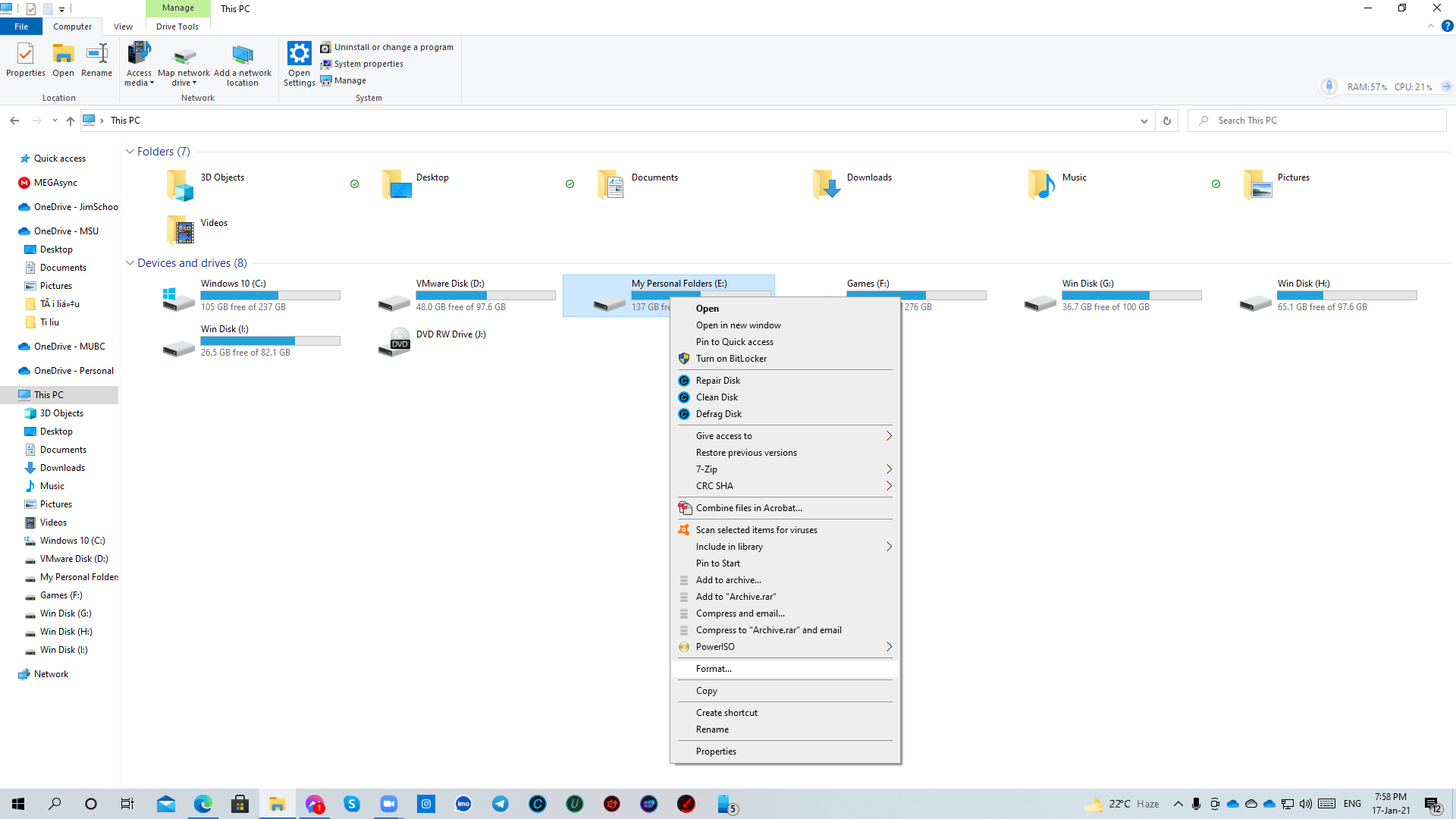Open Telegram from the taskbar
The width and height of the screenshot is (1456, 819).
500,804
